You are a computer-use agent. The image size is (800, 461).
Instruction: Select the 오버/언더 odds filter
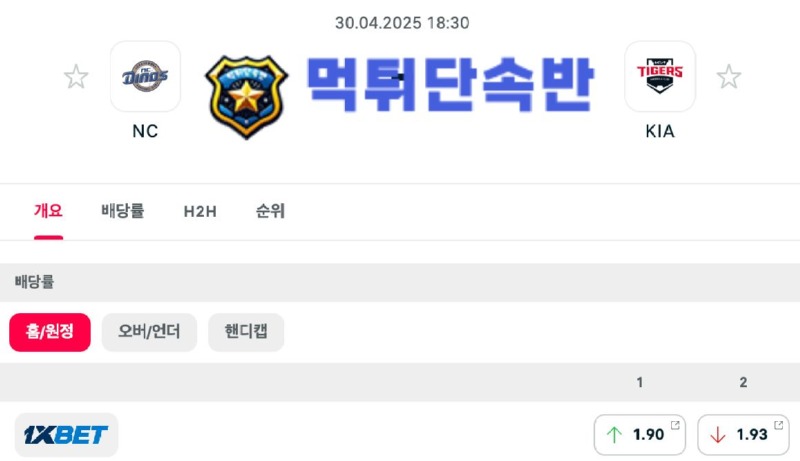coord(149,332)
